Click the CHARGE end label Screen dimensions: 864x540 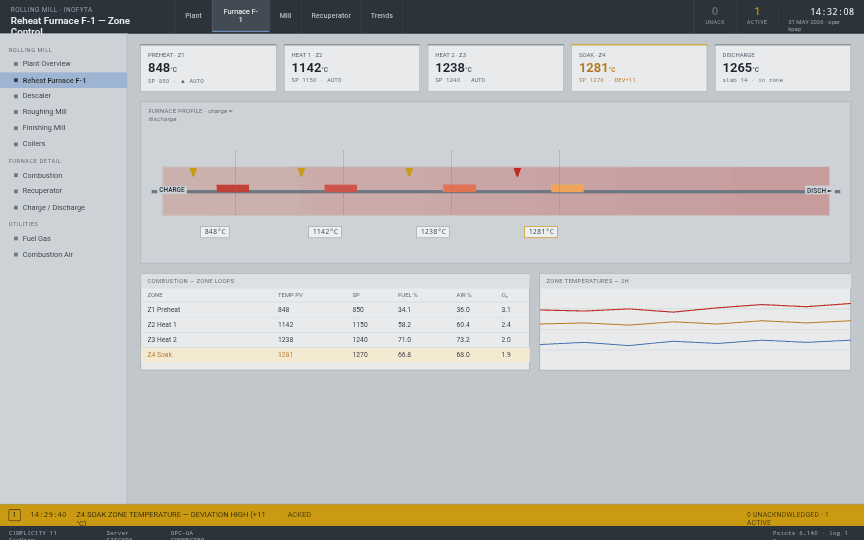(x=172, y=190)
